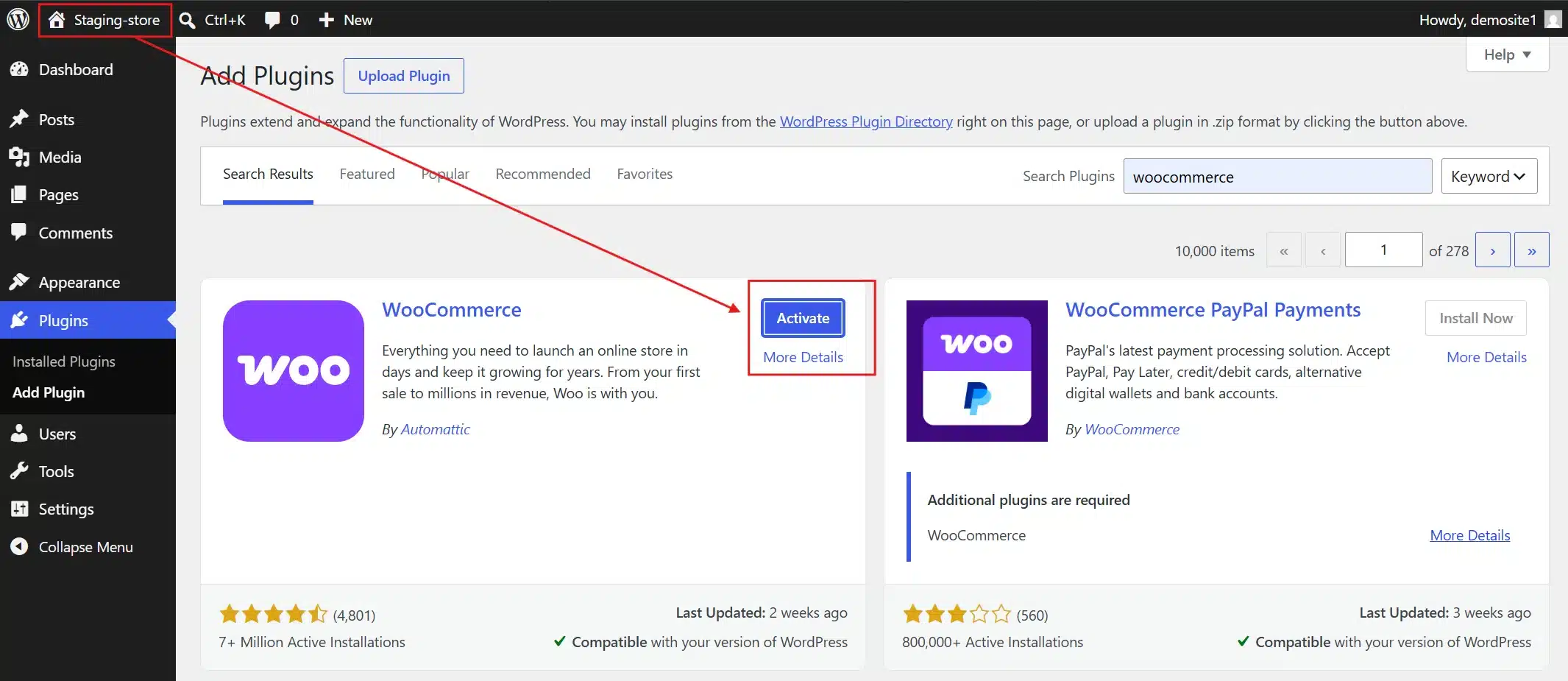Viewport: 1568px width, 681px height.
Task: Go to next page of results
Action: (x=1493, y=250)
